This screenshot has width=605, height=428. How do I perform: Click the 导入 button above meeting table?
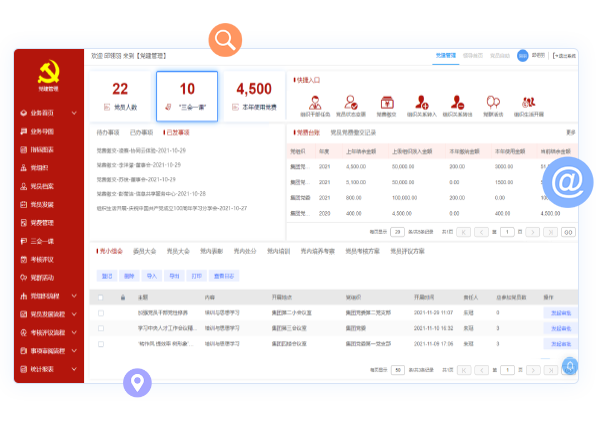pyautogui.click(x=152, y=275)
